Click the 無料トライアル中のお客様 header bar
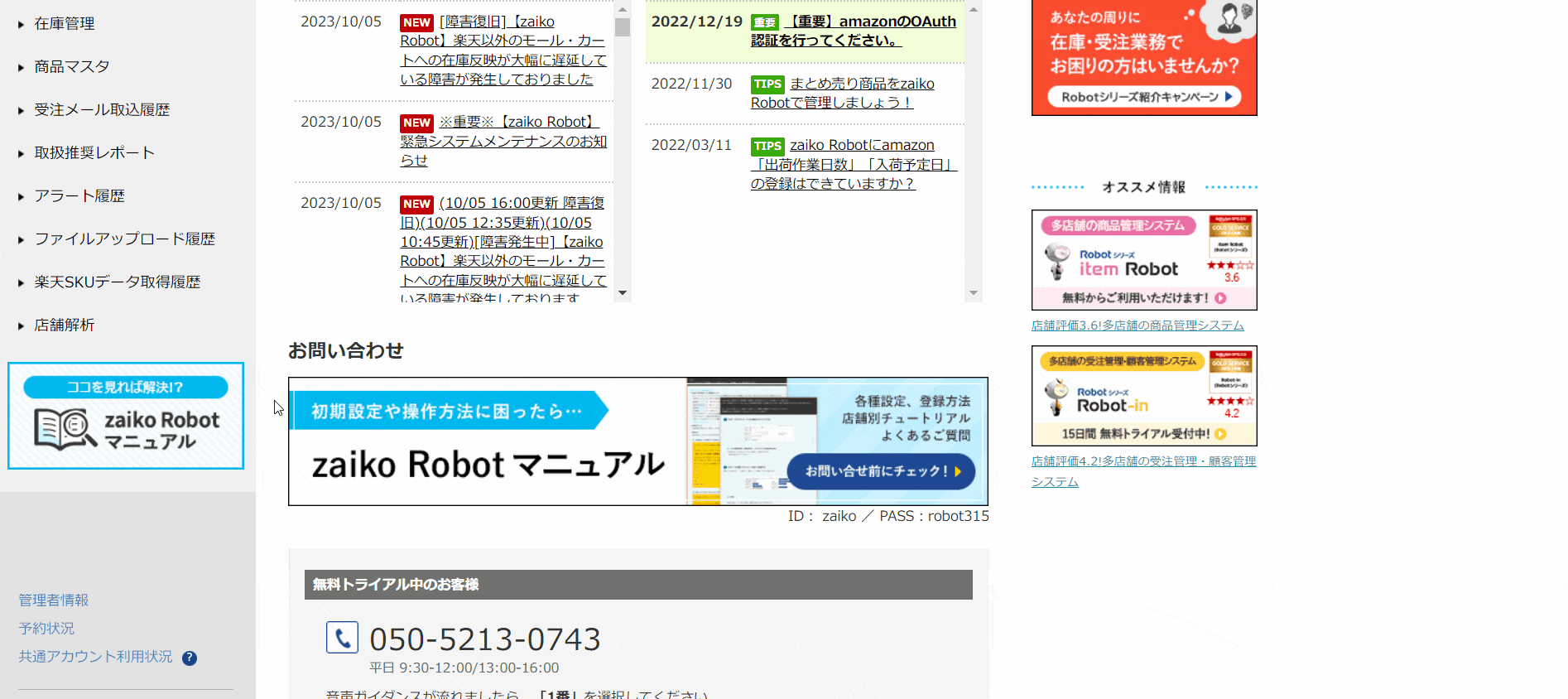Image resolution: width=1568 pixels, height=699 pixels. (638, 585)
